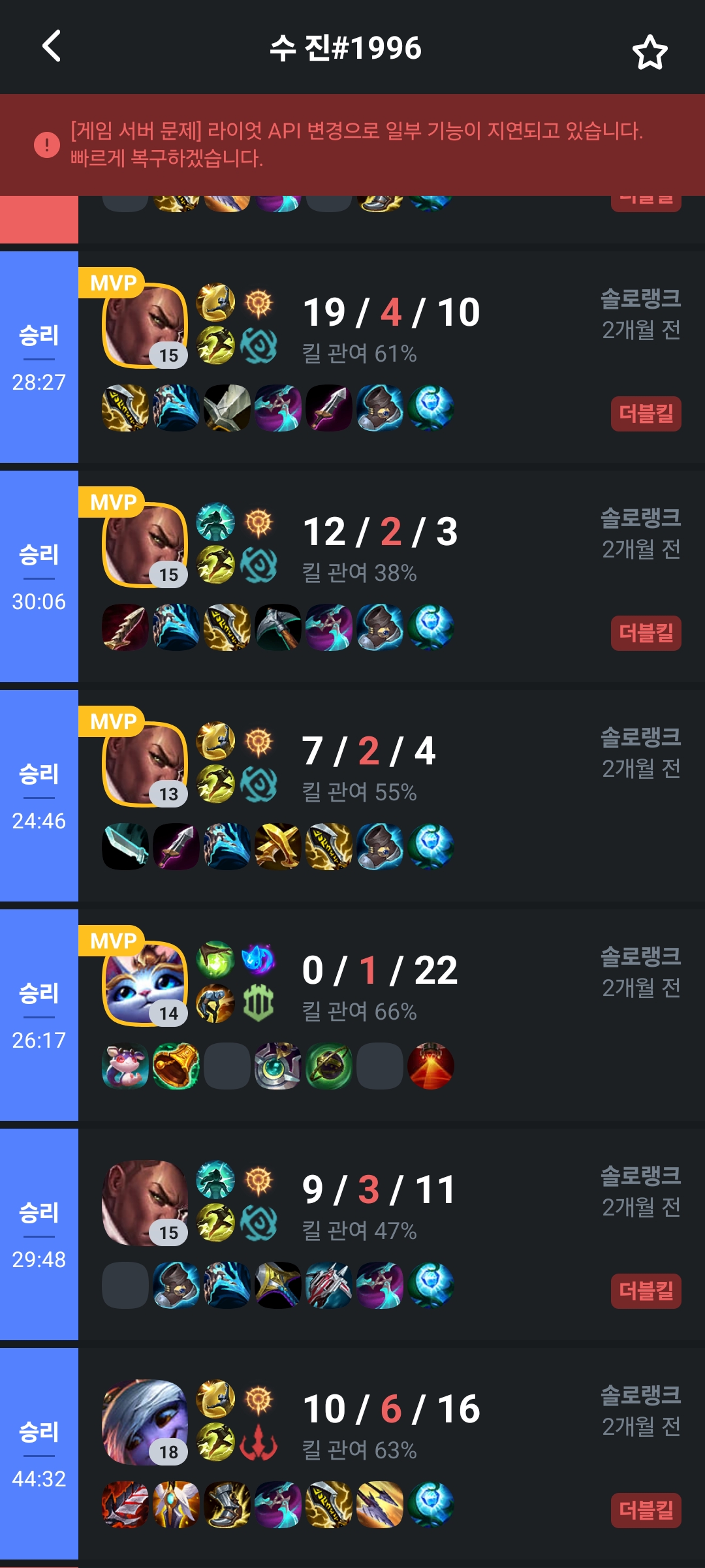Tap the pickaxe item icon in the 30:06 match
The width and height of the screenshot is (705, 1568).
click(x=278, y=627)
